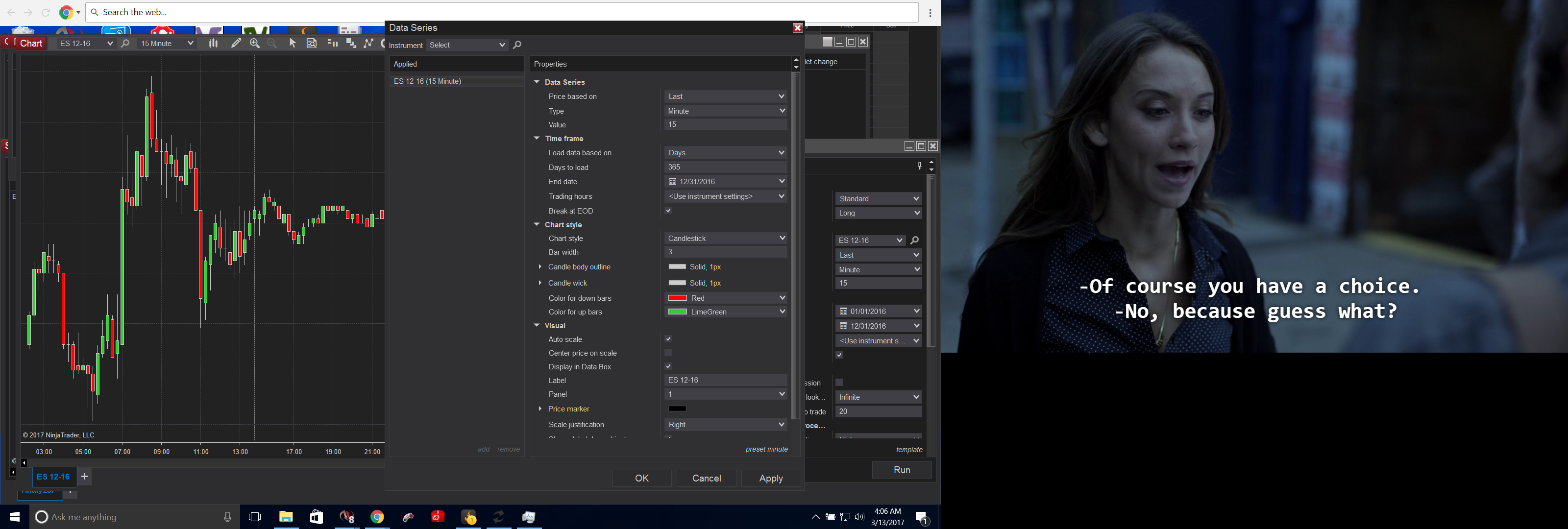Enable Center price on scale checkbox
The image size is (1568, 529).
(x=668, y=353)
